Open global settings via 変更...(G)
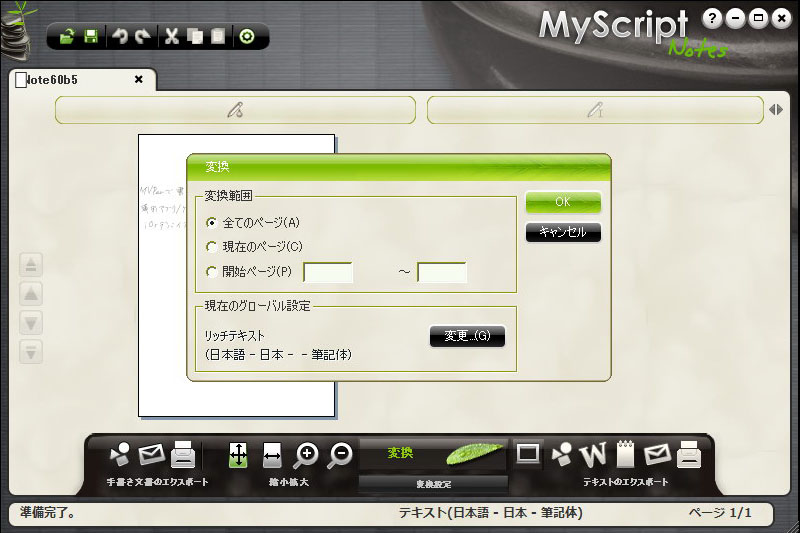The height and width of the screenshot is (533, 800). [467, 336]
